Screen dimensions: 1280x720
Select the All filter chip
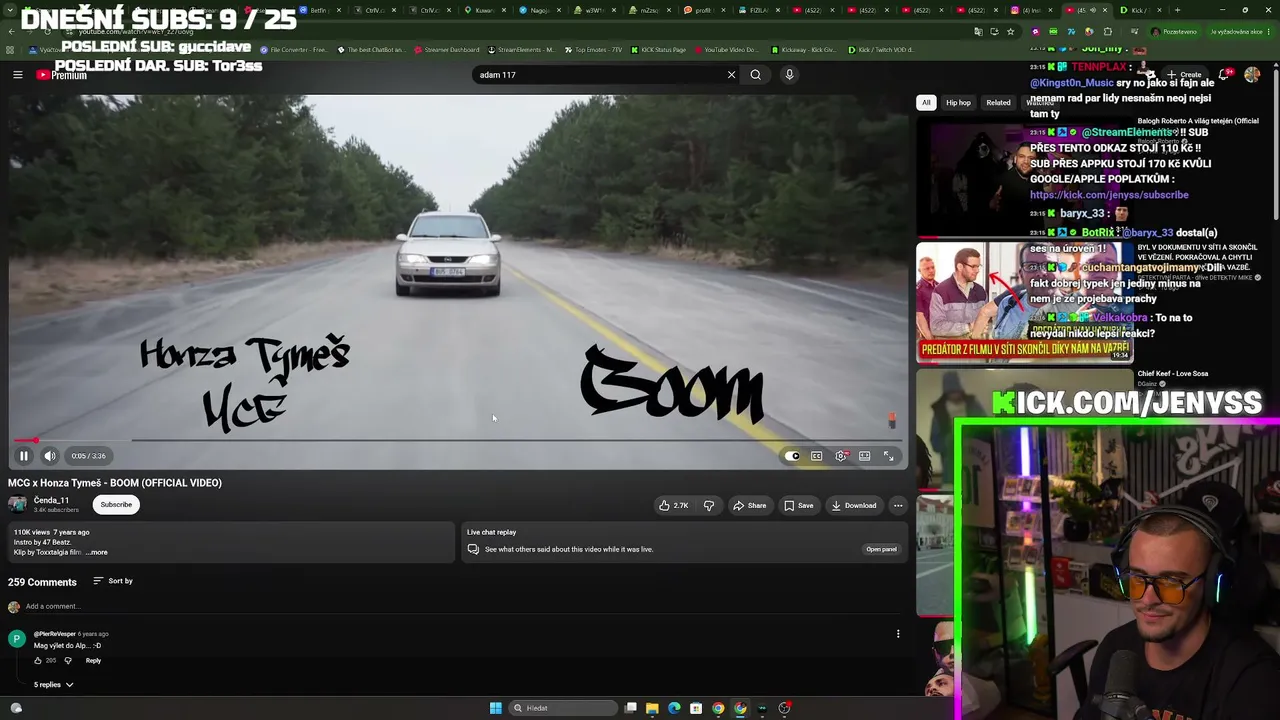pos(926,102)
